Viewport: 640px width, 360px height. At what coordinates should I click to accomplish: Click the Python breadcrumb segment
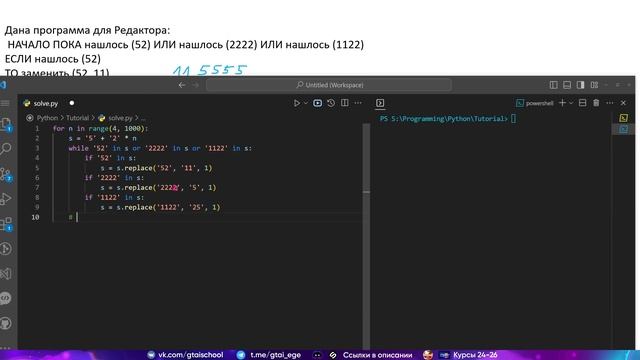click(47, 118)
